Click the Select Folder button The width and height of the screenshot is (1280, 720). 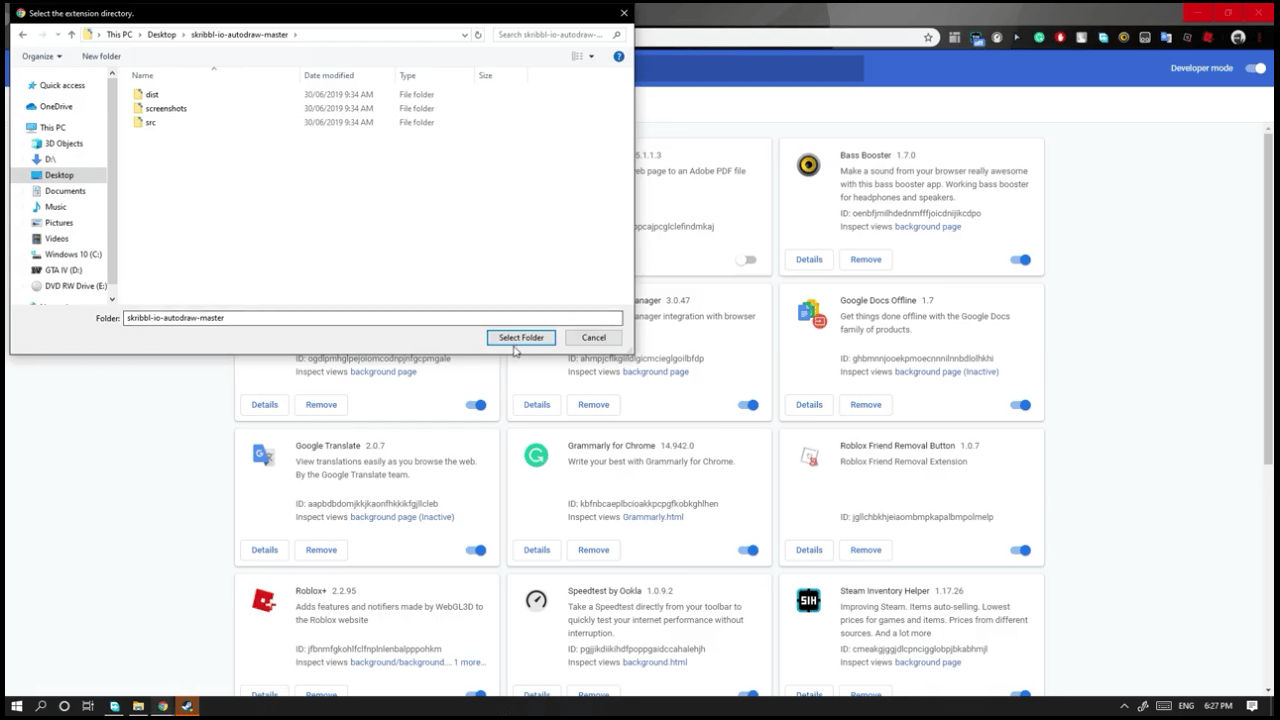pyautogui.click(x=521, y=337)
